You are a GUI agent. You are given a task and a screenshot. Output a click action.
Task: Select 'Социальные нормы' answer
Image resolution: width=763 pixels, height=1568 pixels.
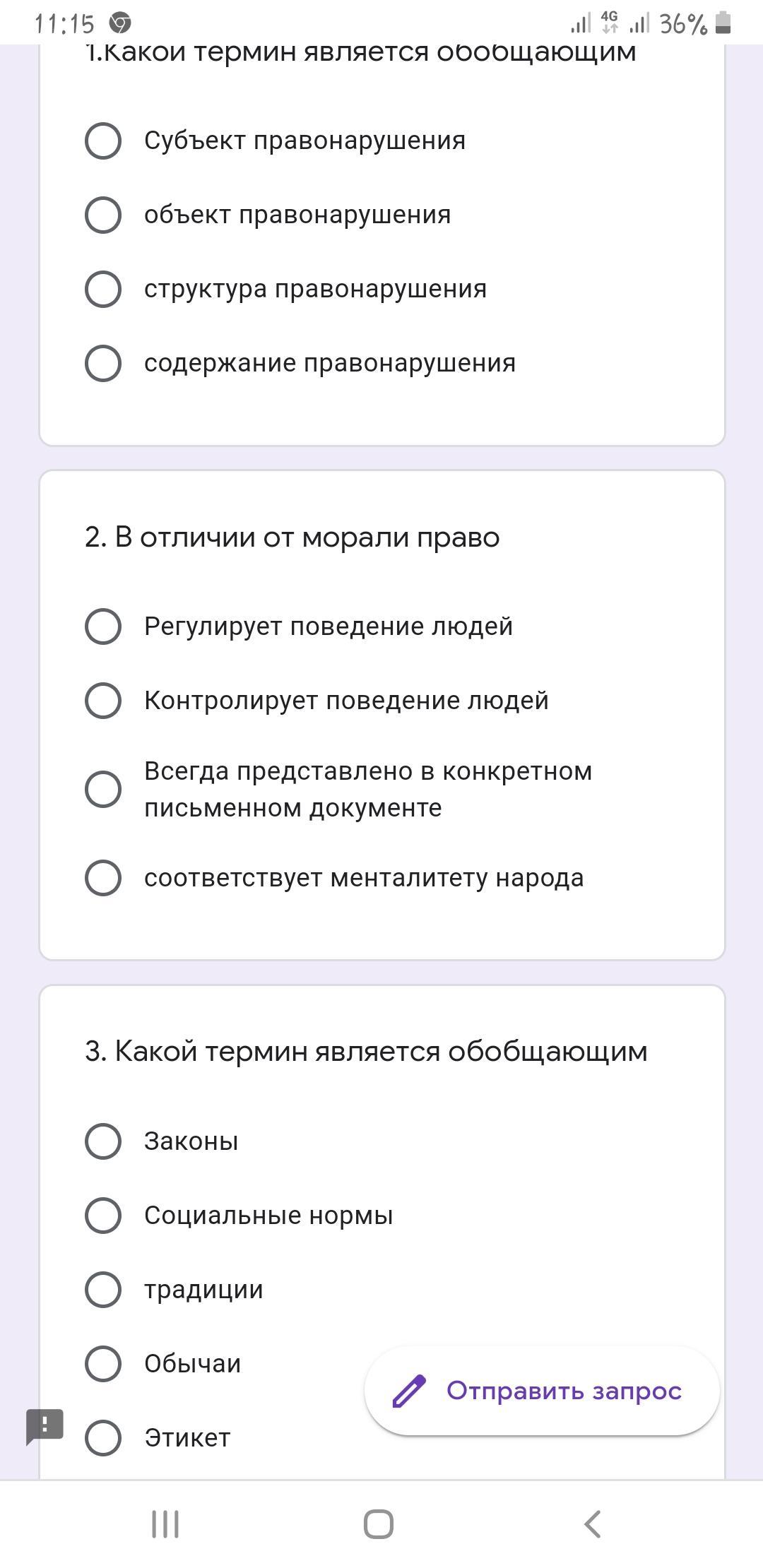(103, 1216)
